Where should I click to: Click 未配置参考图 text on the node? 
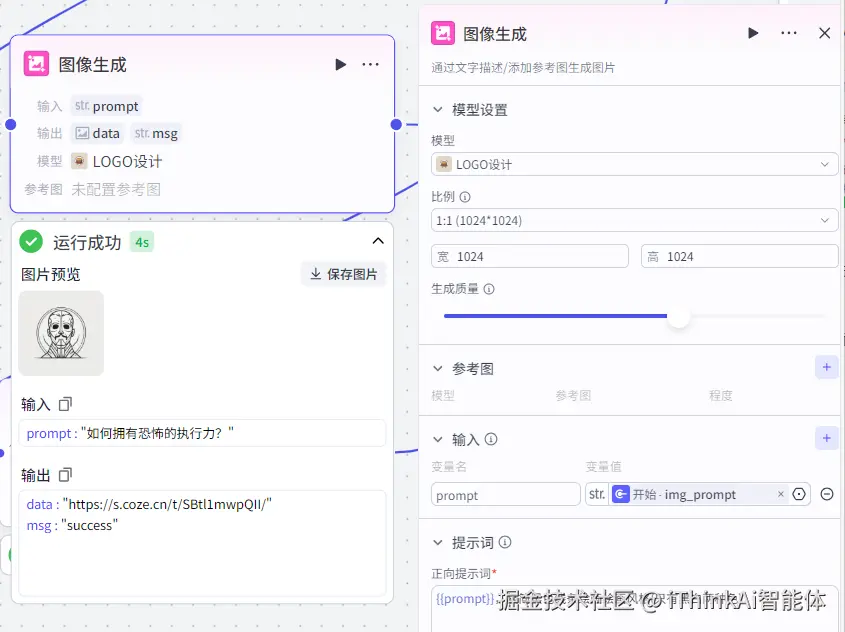pos(116,190)
